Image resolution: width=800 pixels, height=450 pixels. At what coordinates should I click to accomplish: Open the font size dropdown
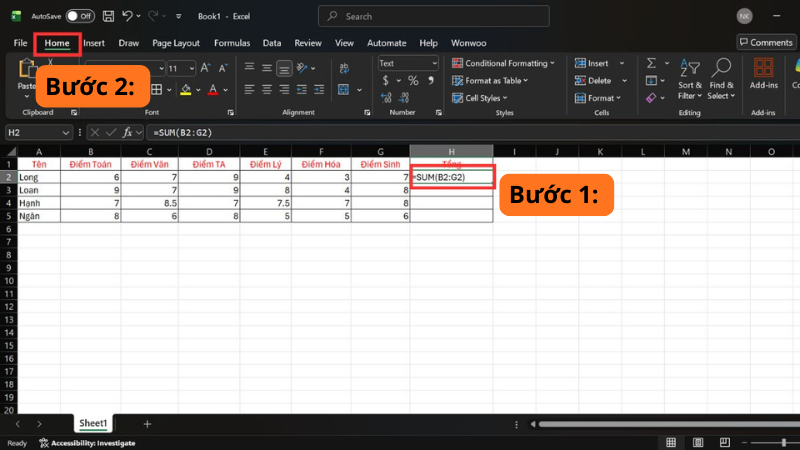(x=191, y=68)
